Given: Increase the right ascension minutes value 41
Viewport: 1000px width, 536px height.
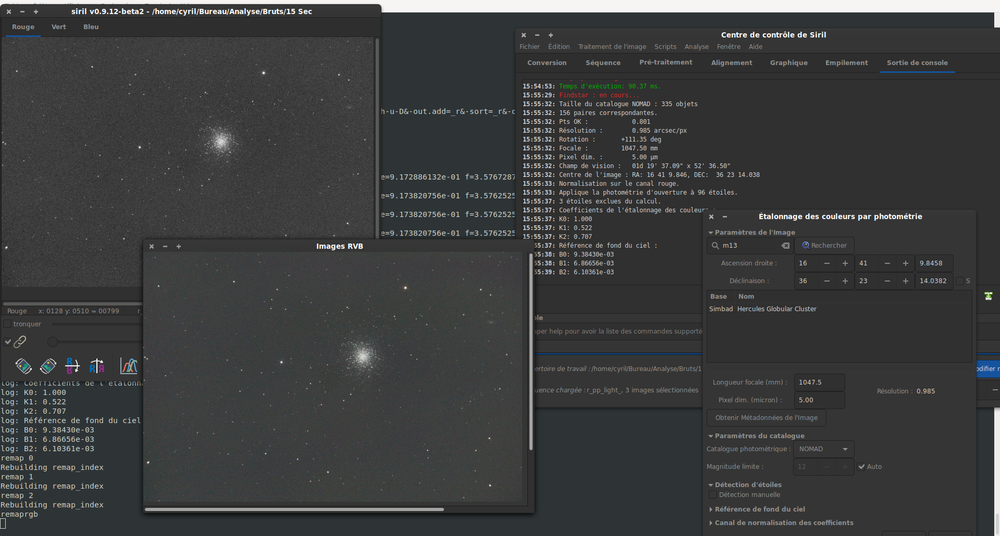Looking at the screenshot, I should [x=905, y=264].
